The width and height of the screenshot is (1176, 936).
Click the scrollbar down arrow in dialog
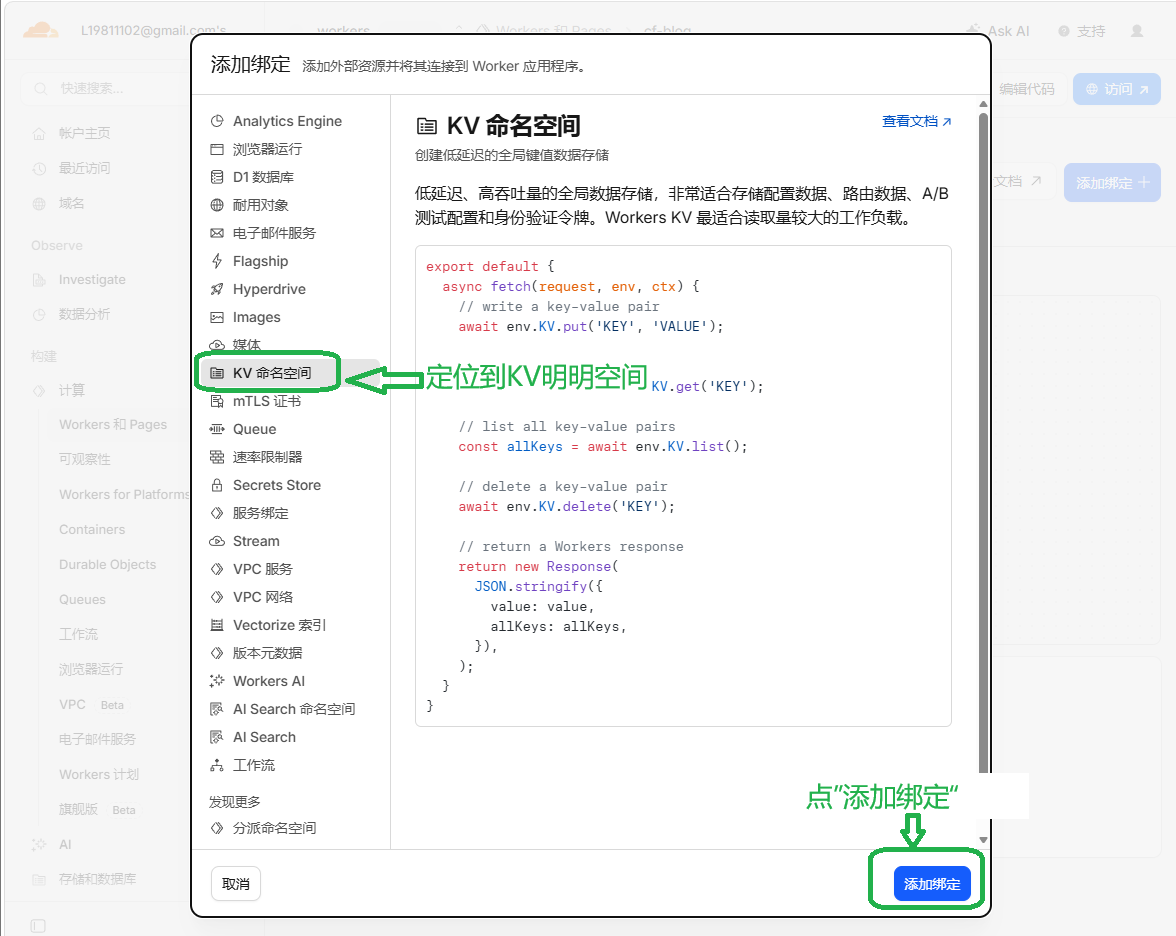click(983, 840)
